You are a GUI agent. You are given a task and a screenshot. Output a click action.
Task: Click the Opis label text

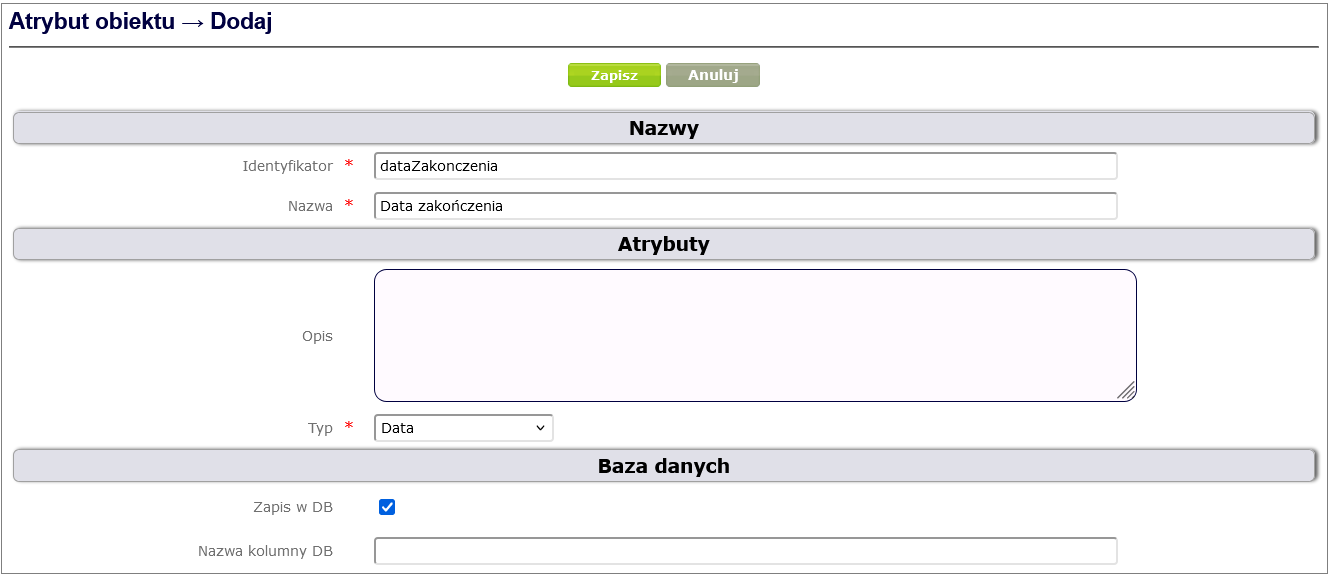pyautogui.click(x=317, y=336)
